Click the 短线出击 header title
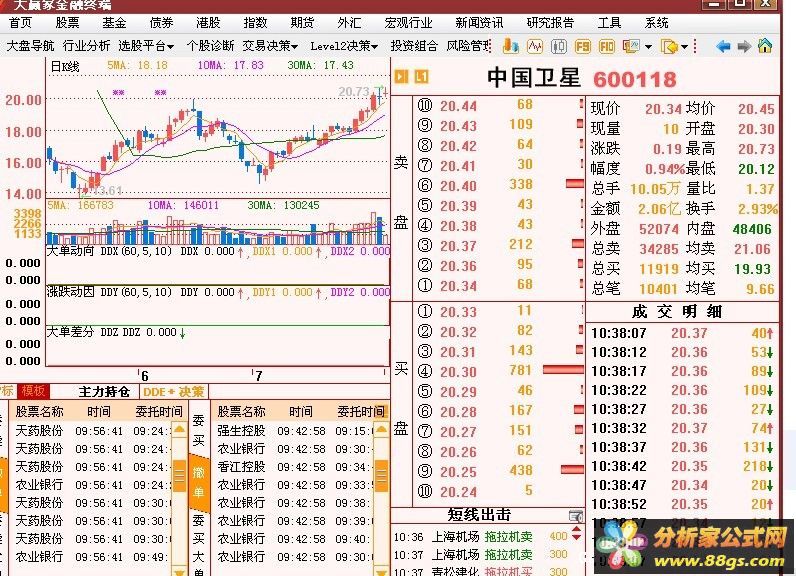The width and height of the screenshot is (796, 576). 479,515
